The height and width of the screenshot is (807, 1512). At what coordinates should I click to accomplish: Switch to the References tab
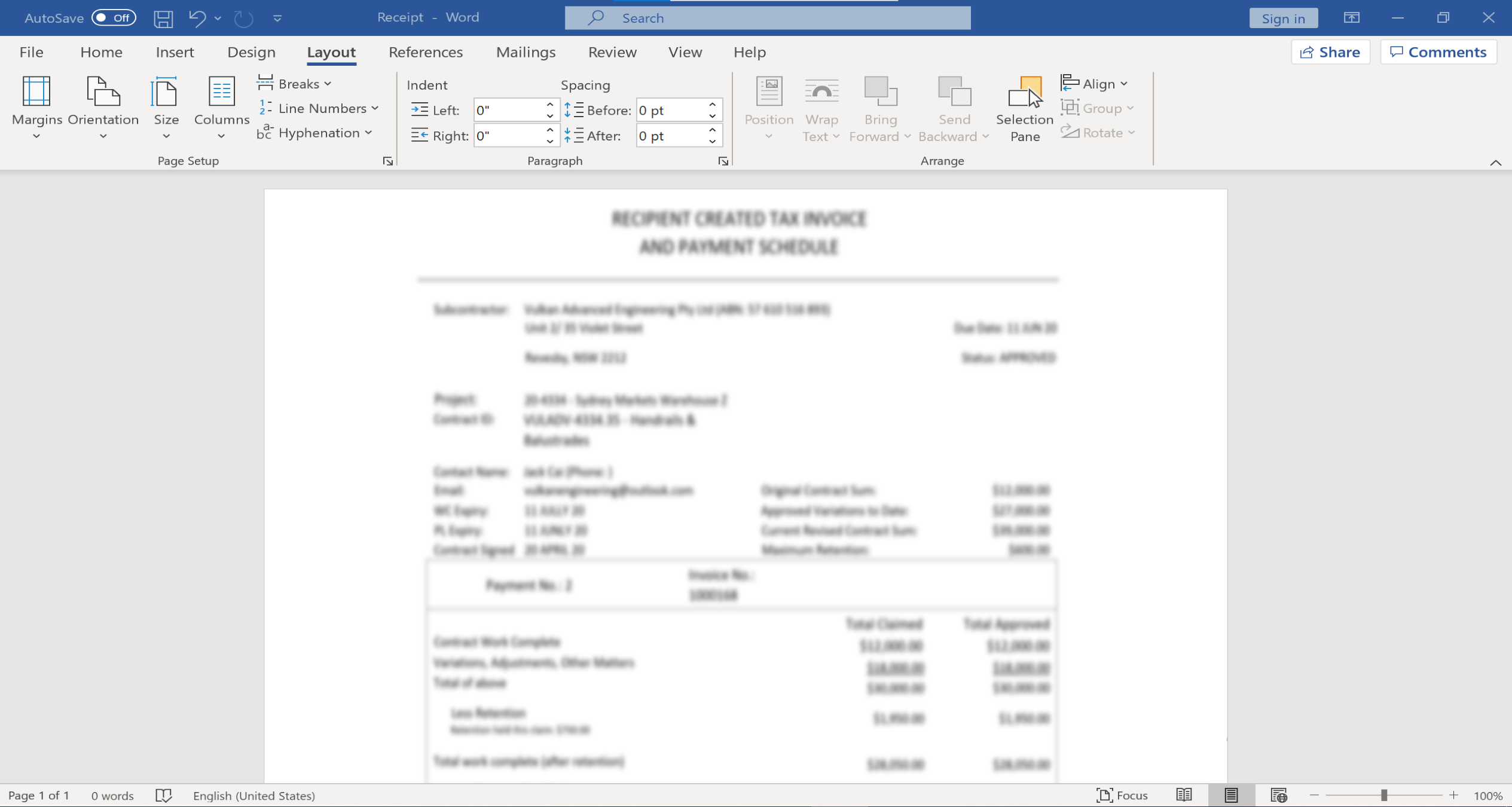(425, 52)
